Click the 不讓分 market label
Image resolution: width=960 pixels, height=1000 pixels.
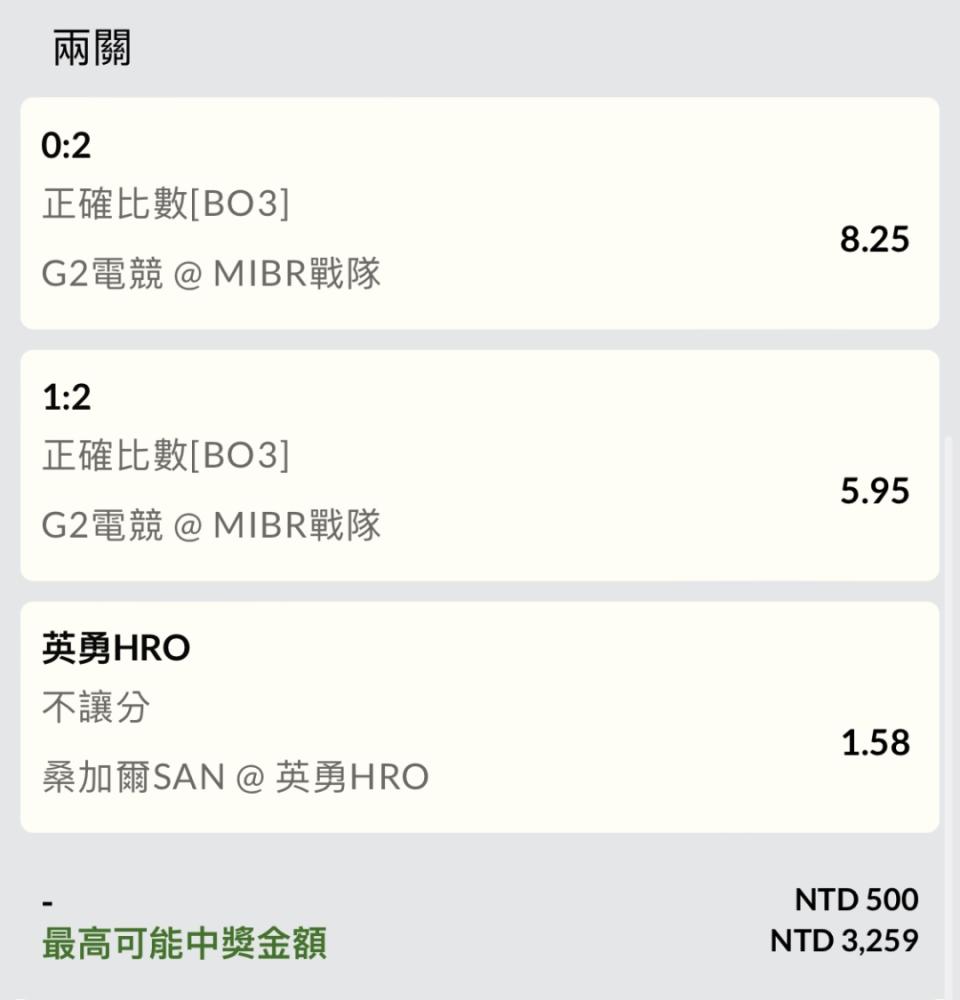(96, 707)
